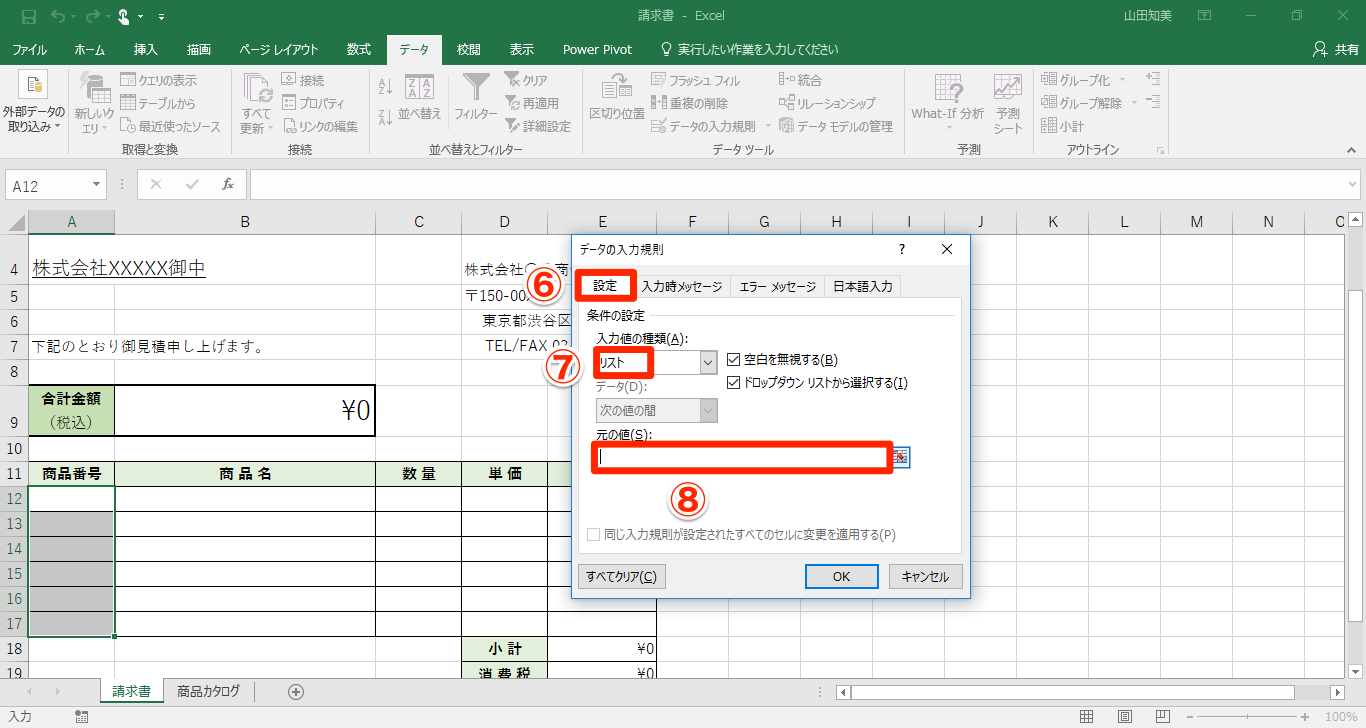Screen dimensions: 1366x728
Task: Open the データの入力規則 dropdown arrow
Action: click(768, 126)
